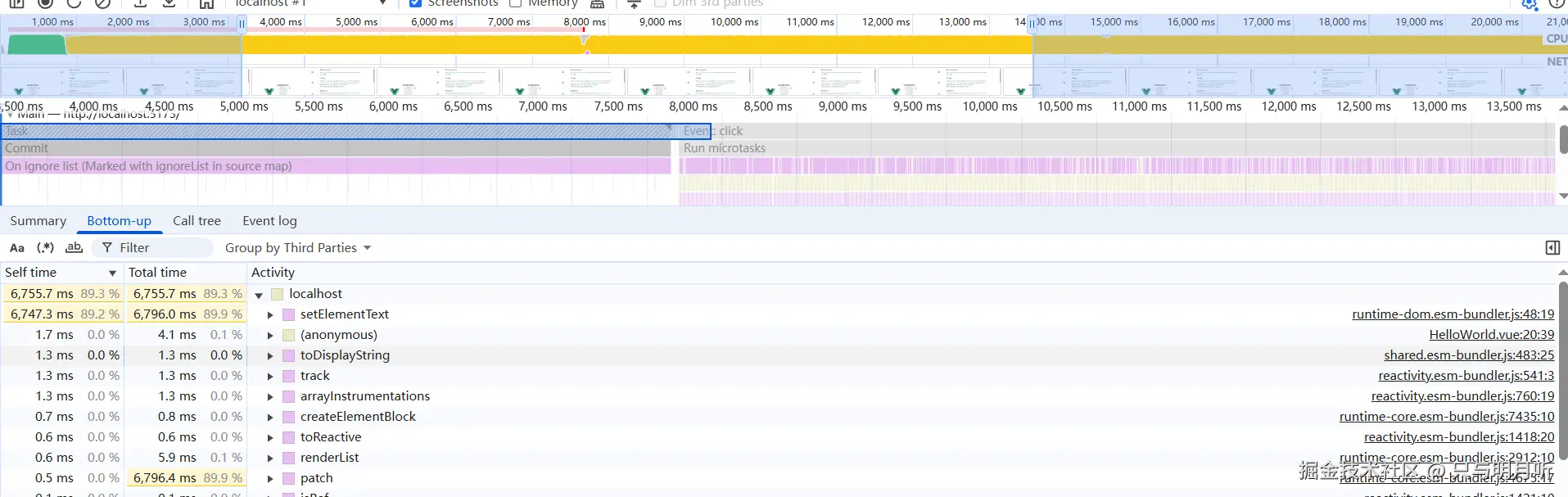Open the Group by Third Parties dropdown
This screenshot has width=1568, height=497.
pos(298,247)
